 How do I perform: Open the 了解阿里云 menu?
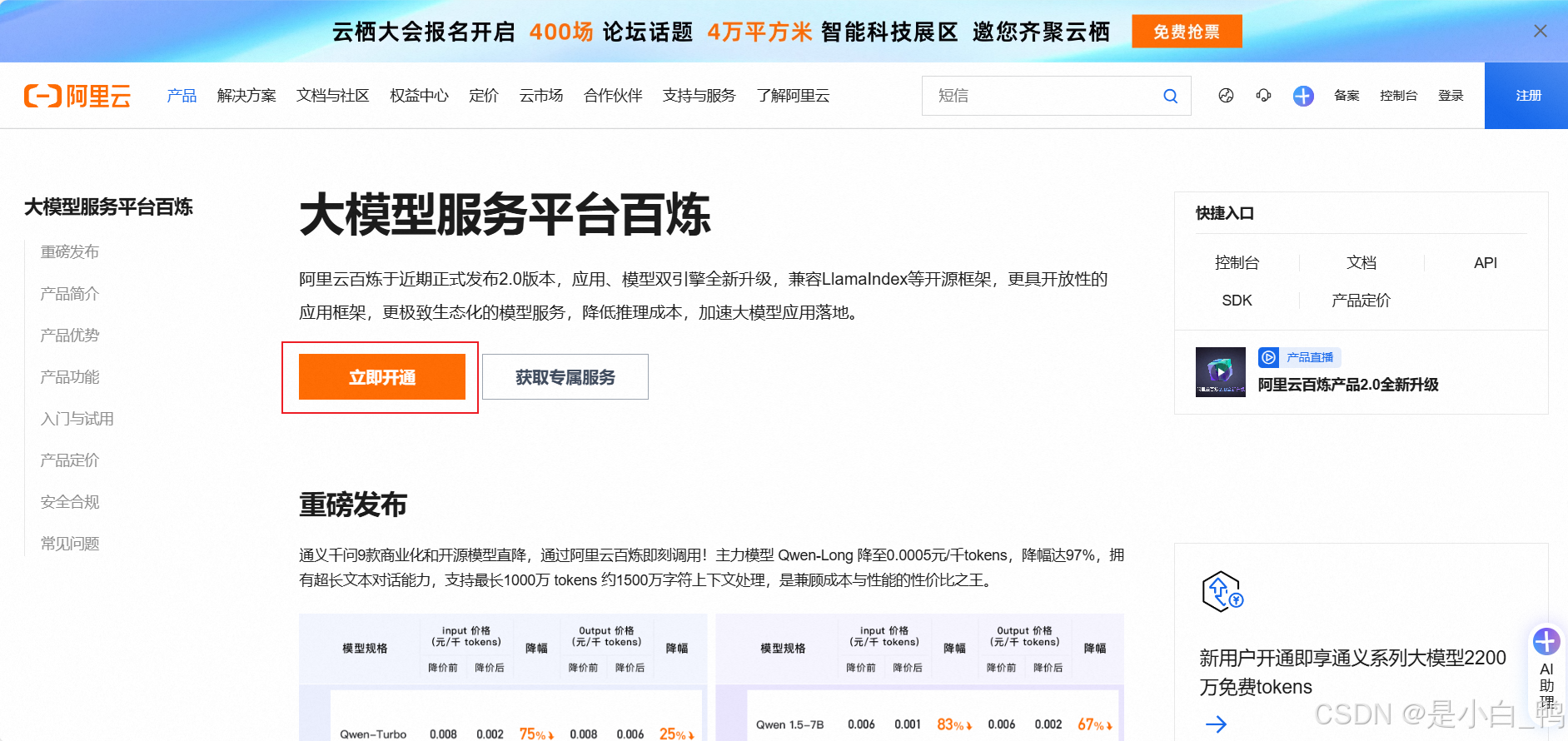tap(793, 96)
